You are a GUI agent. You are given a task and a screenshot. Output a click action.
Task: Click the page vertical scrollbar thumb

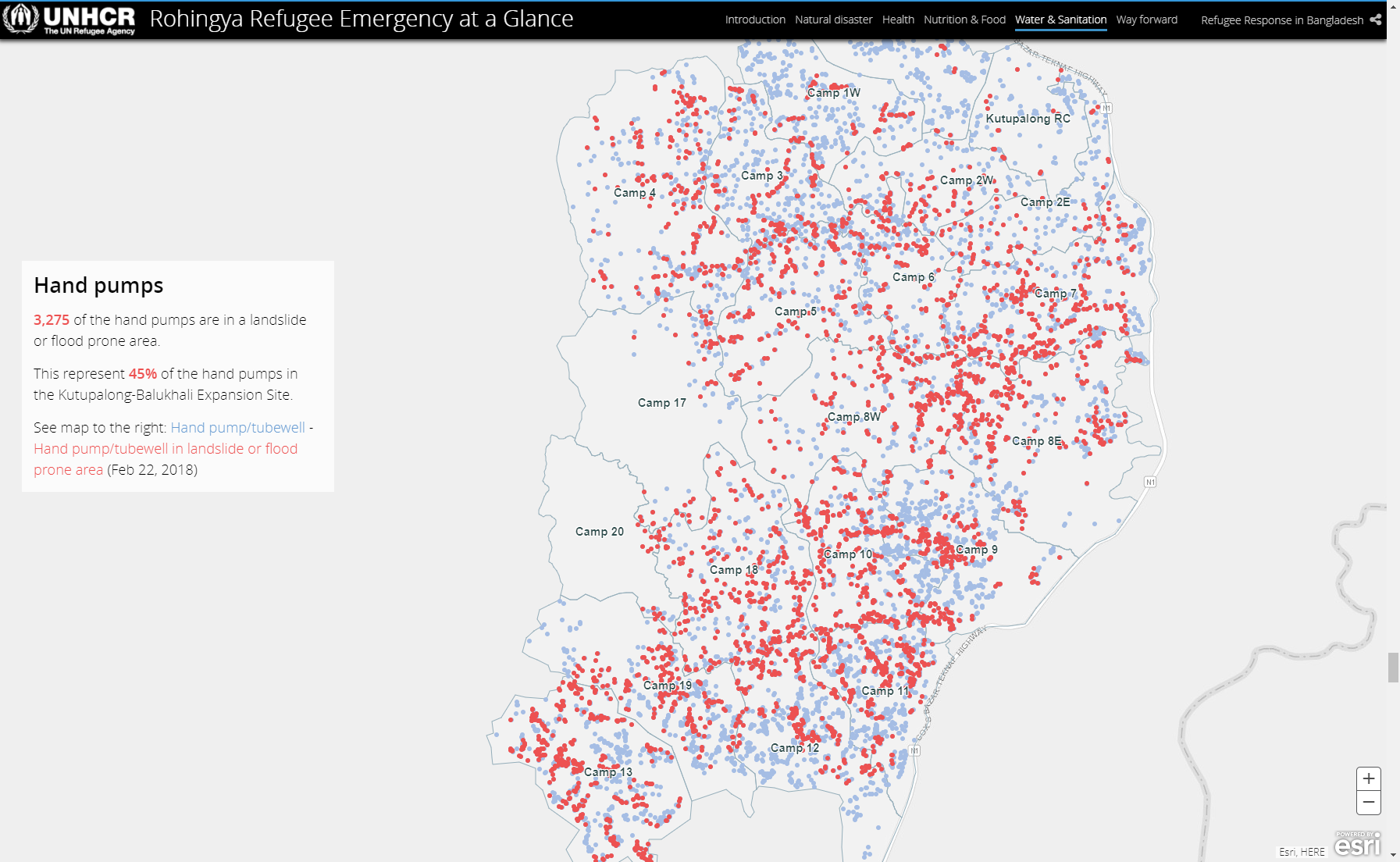[x=1393, y=668]
